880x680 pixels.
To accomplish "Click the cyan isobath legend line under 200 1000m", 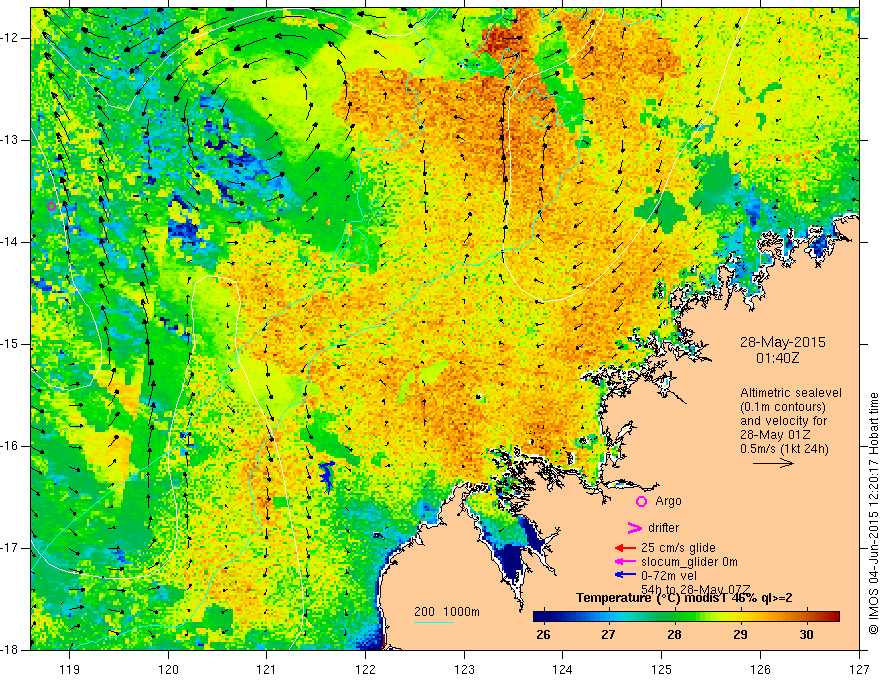I will 434,622.
